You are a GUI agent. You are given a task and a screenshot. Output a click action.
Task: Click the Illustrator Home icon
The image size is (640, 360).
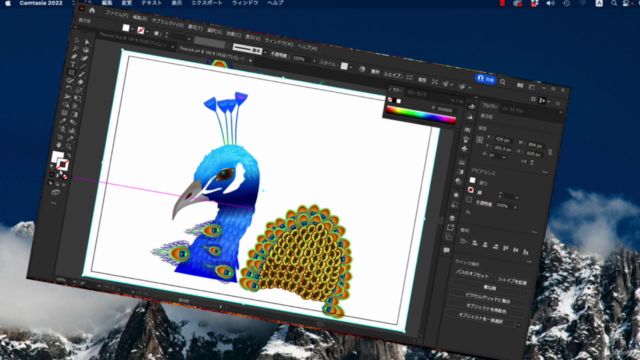[92, 11]
